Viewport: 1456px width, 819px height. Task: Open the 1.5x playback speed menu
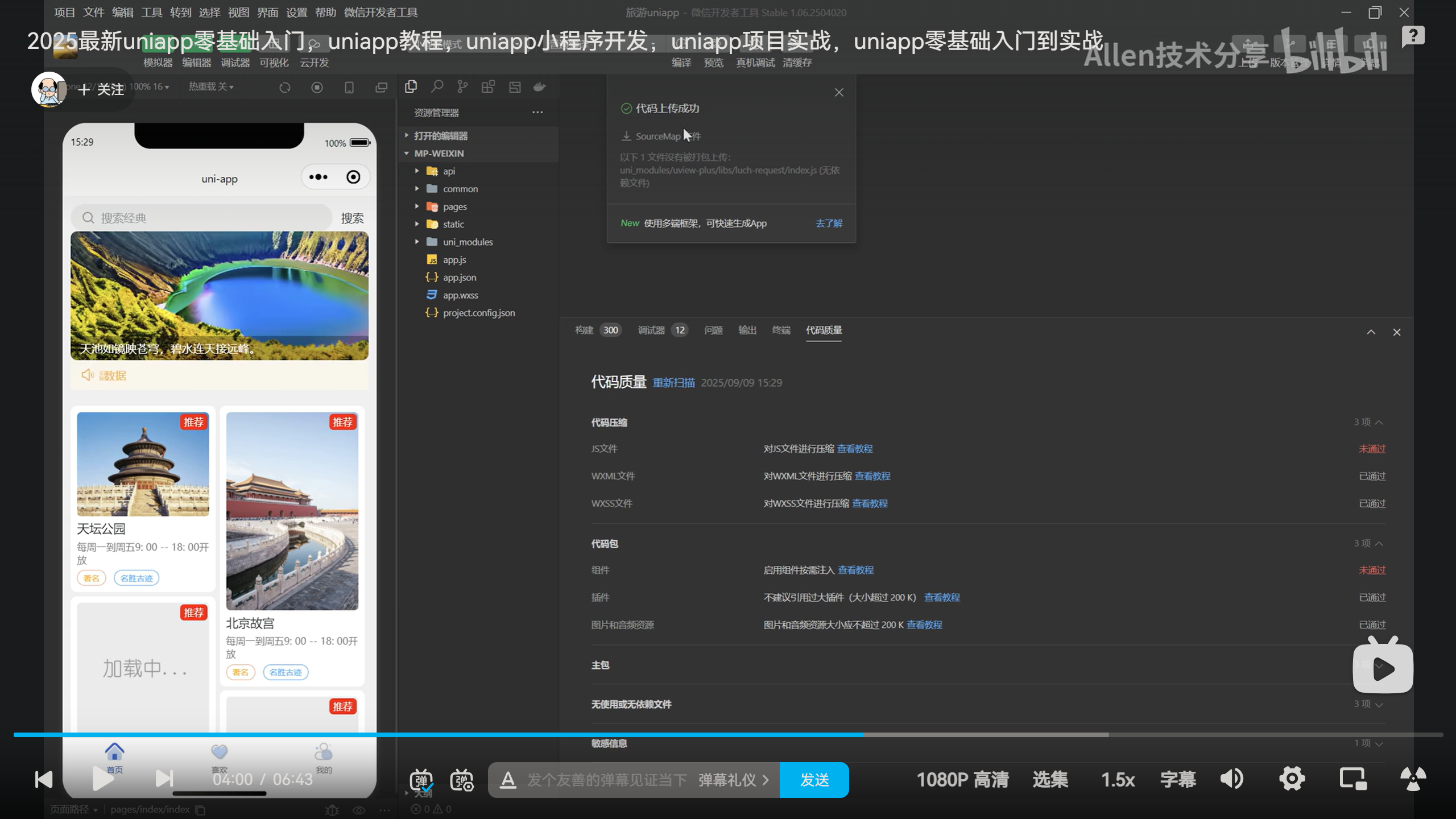click(1118, 779)
